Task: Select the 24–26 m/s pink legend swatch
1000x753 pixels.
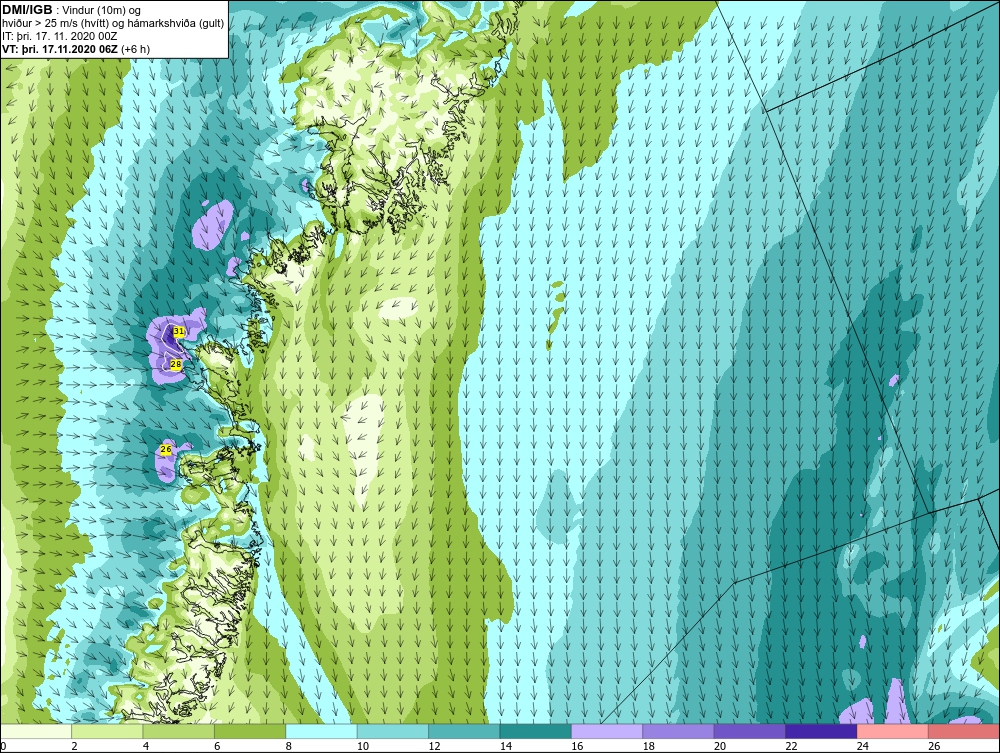Action: 893,731
